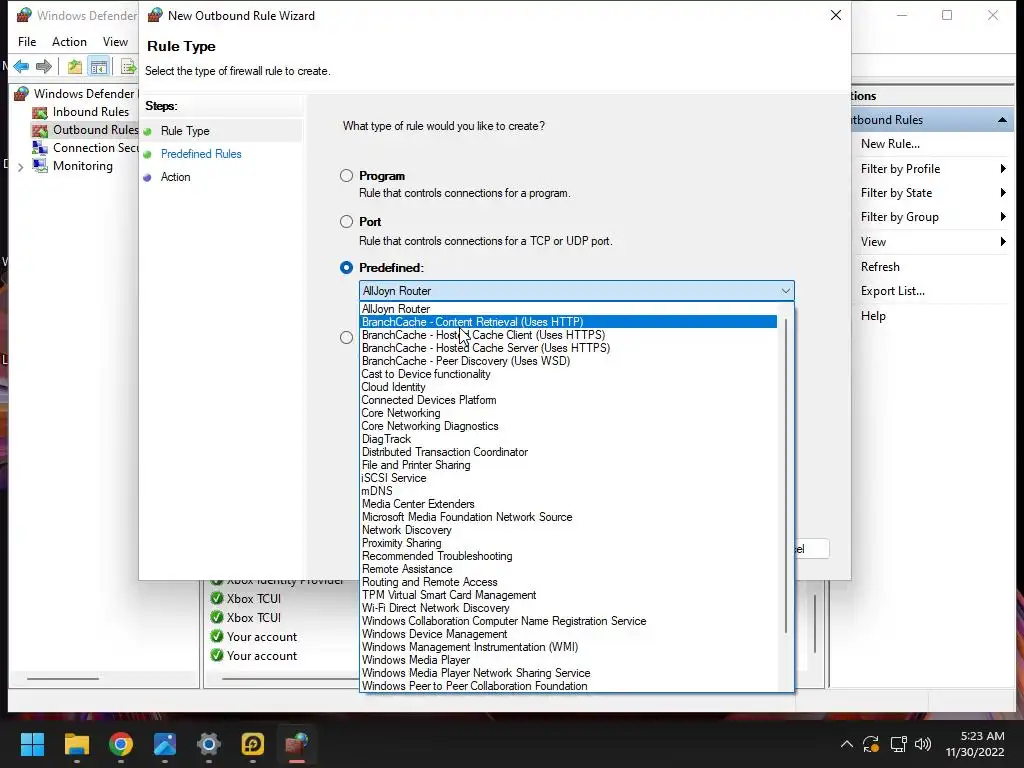
Task: Click Export List... in Actions pane
Action: 892,291
